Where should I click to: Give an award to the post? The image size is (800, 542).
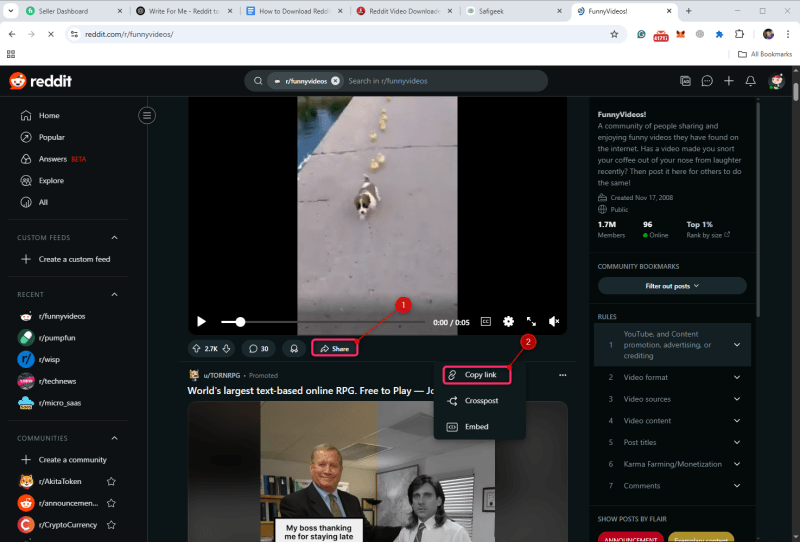coord(294,349)
